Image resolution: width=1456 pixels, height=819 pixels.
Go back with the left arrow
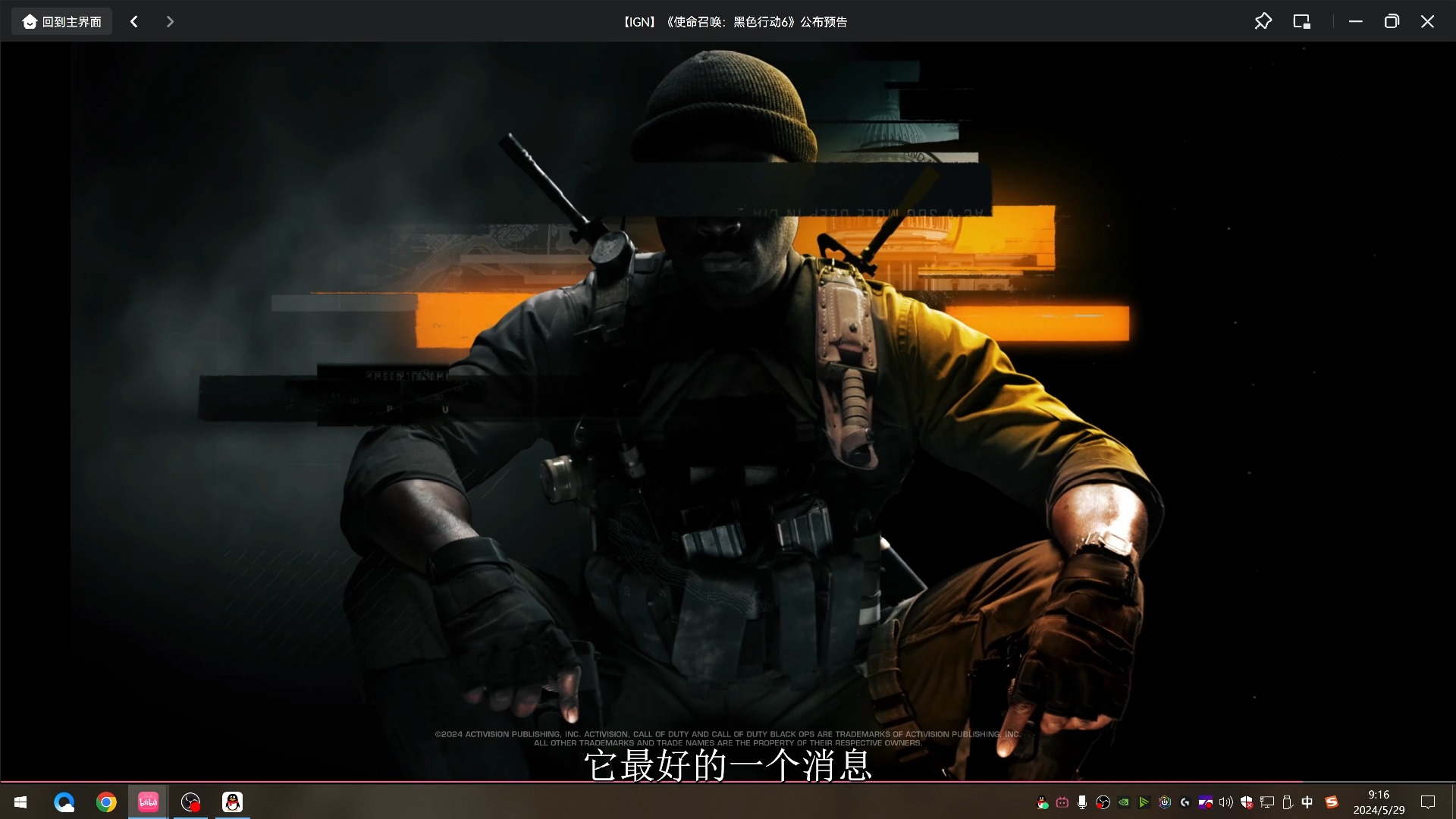134,21
